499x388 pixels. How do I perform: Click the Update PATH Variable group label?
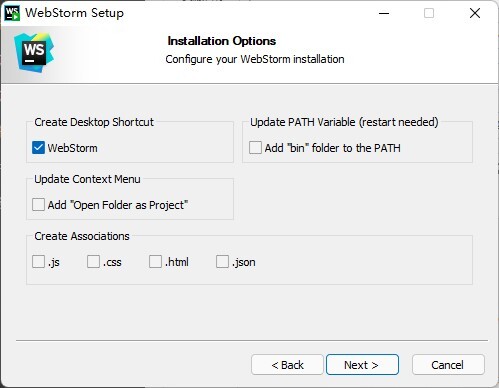tap(344, 122)
